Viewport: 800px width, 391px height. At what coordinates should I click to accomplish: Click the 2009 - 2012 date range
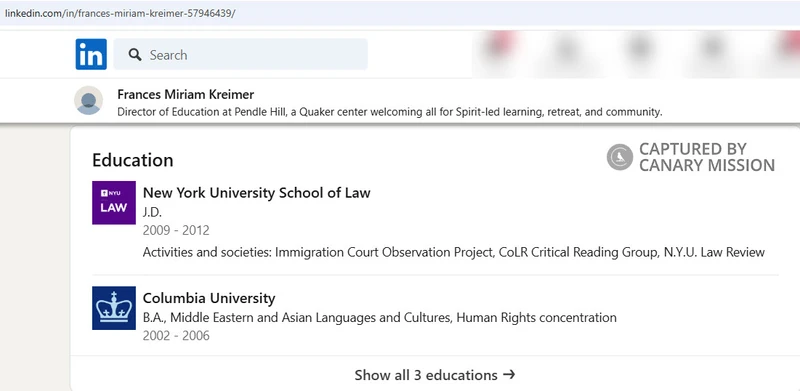click(176, 231)
